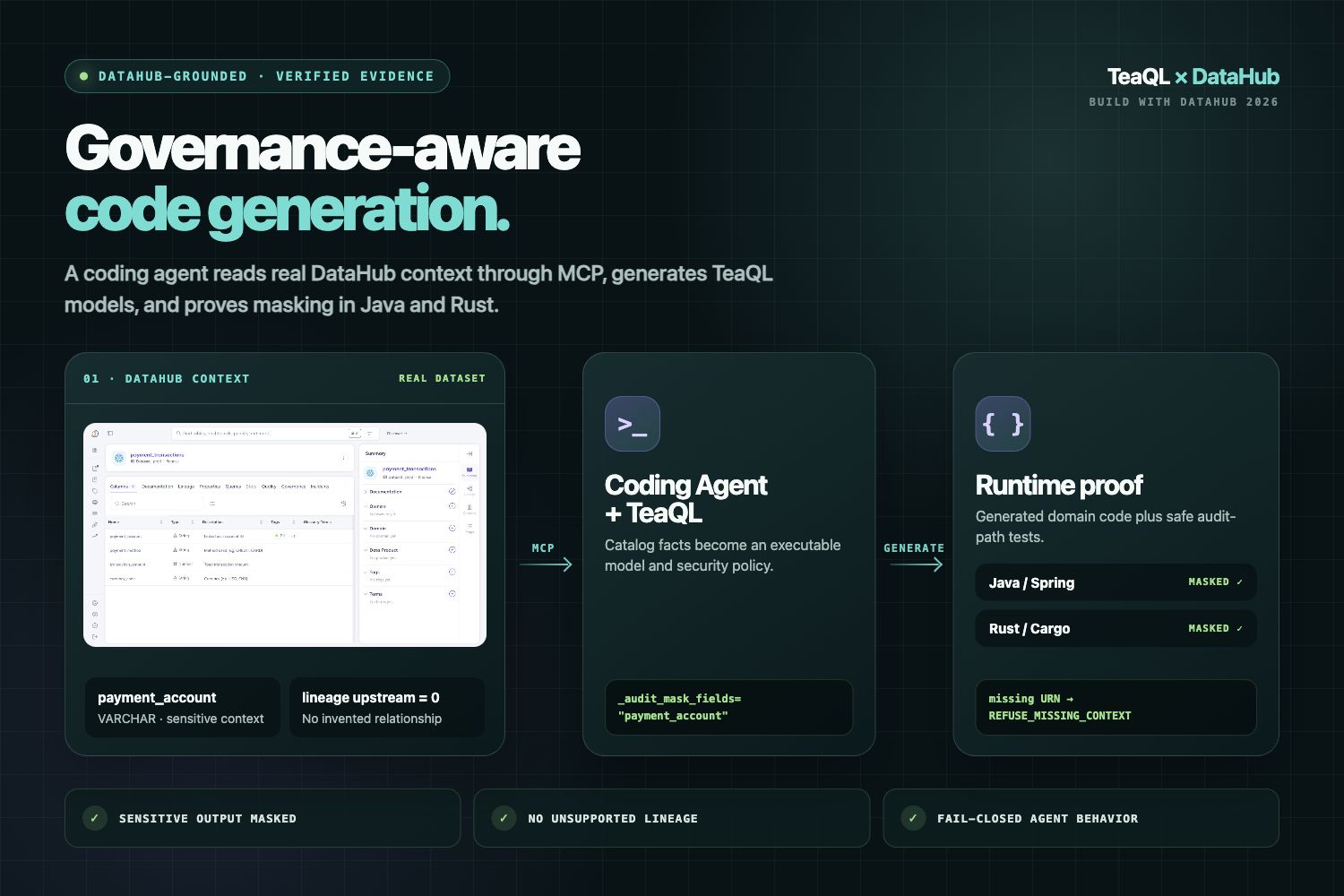This screenshot has height=896, width=1344.
Task: Open the payment_transactions link in the Summary panel
Action: click(x=409, y=469)
